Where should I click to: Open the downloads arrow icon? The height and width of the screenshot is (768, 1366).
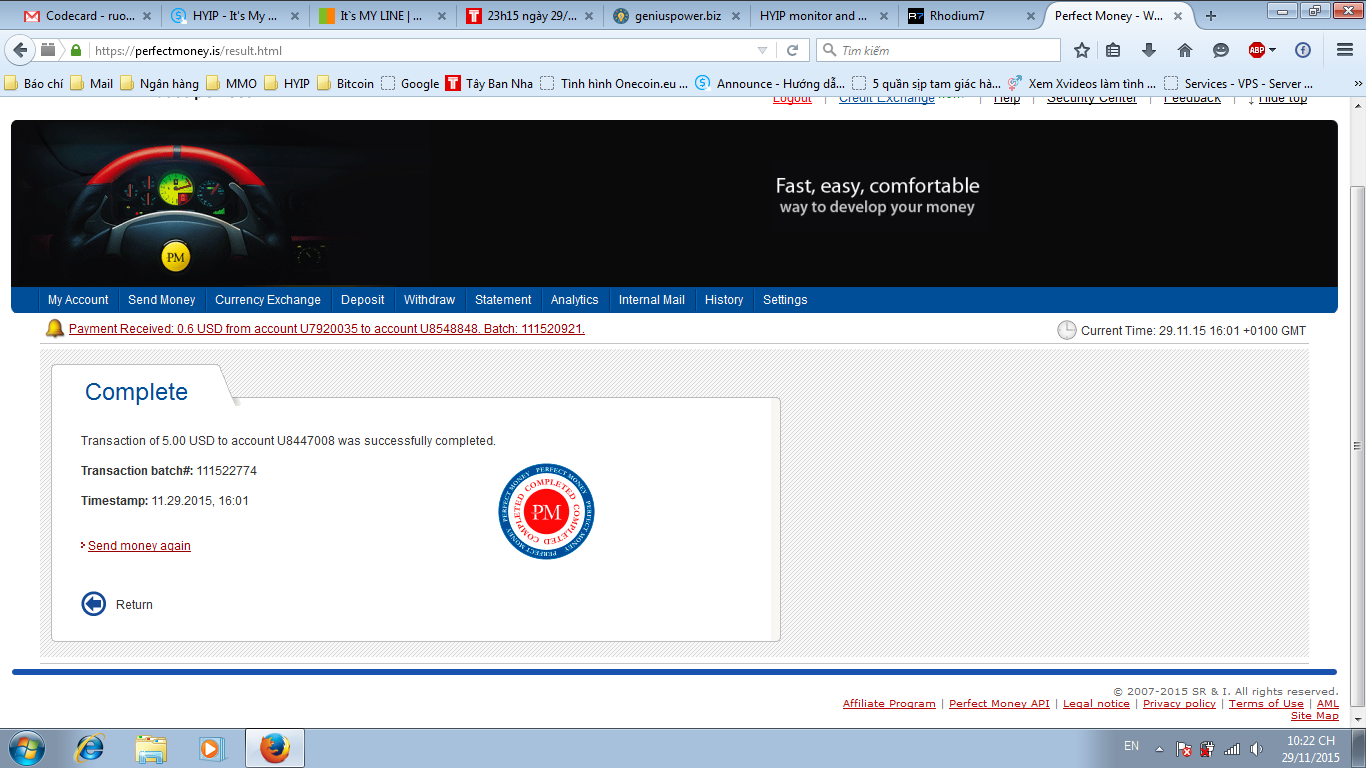[x=1149, y=50]
